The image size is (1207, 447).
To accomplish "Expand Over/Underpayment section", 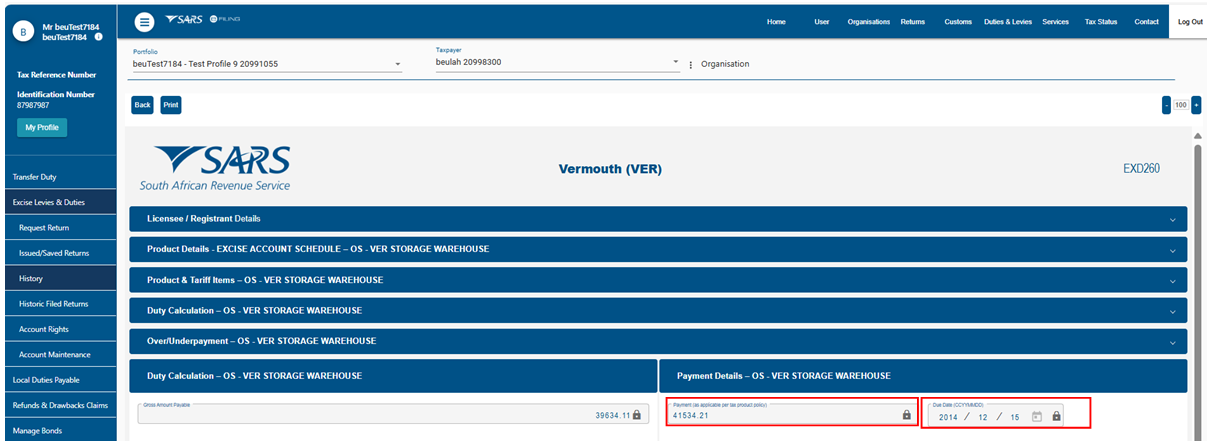I will [x=658, y=341].
